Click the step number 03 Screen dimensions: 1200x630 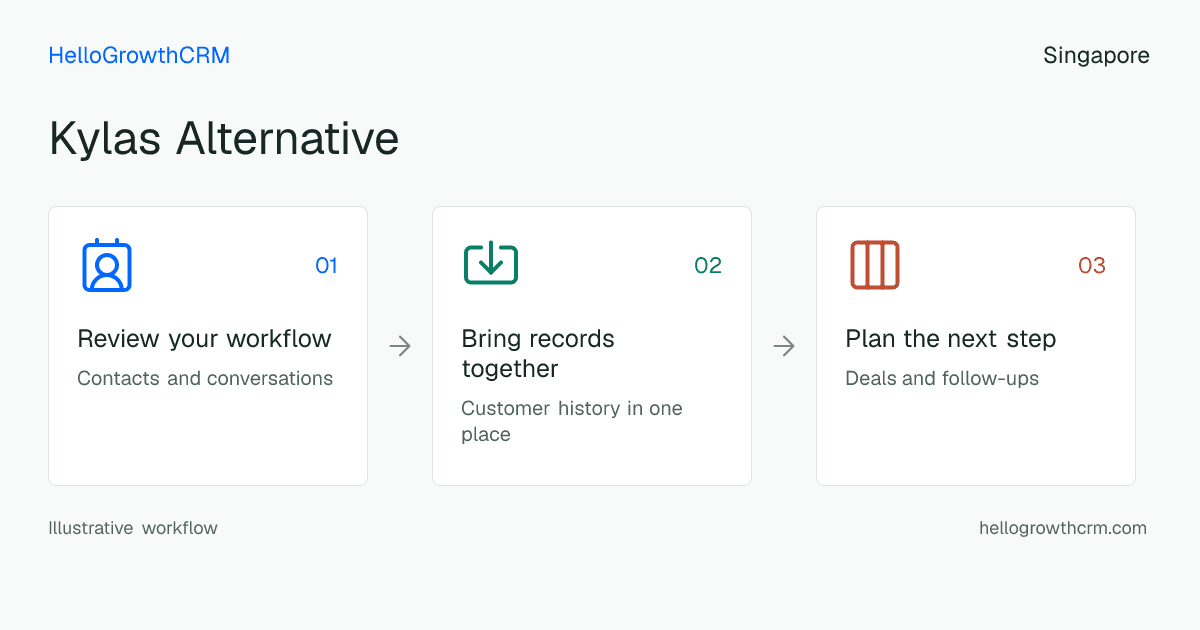1092,265
